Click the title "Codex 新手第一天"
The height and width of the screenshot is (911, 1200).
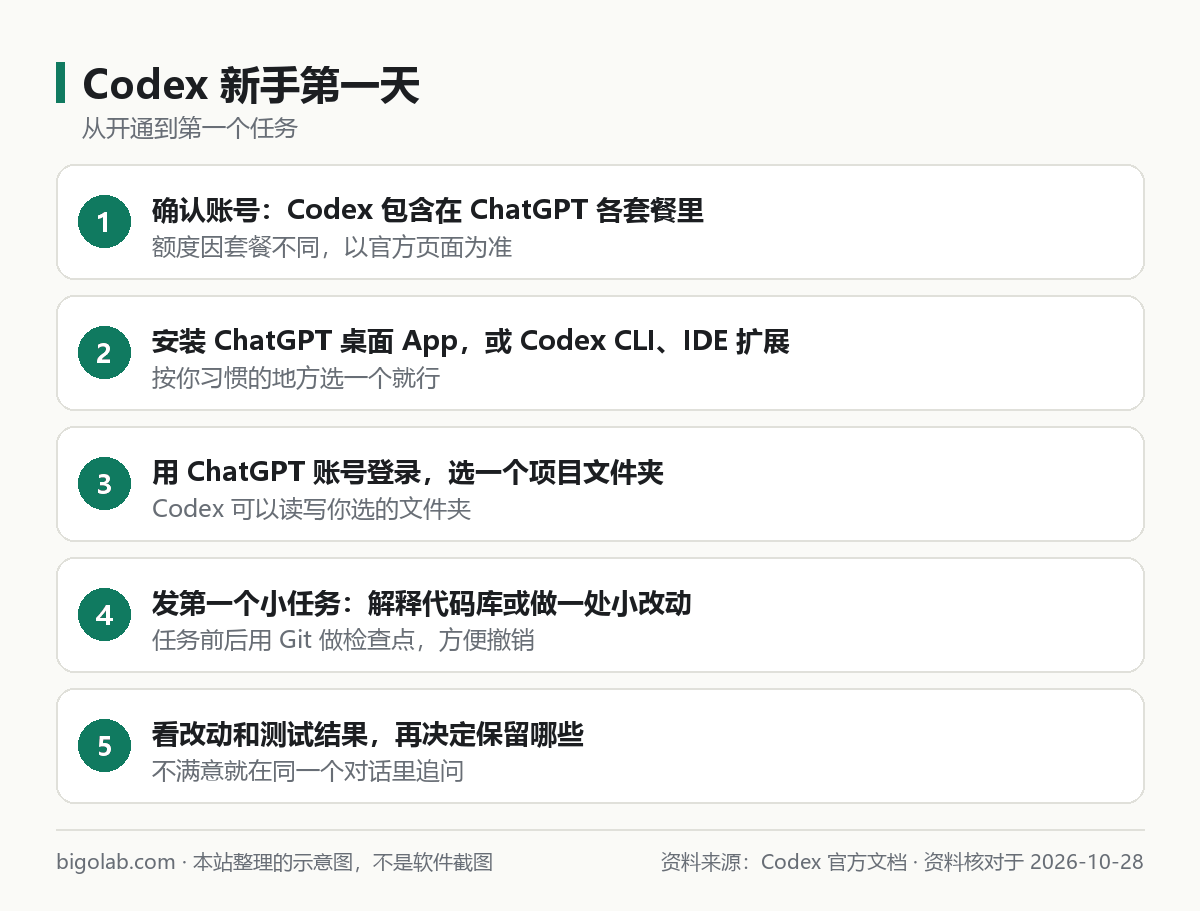click(x=251, y=86)
